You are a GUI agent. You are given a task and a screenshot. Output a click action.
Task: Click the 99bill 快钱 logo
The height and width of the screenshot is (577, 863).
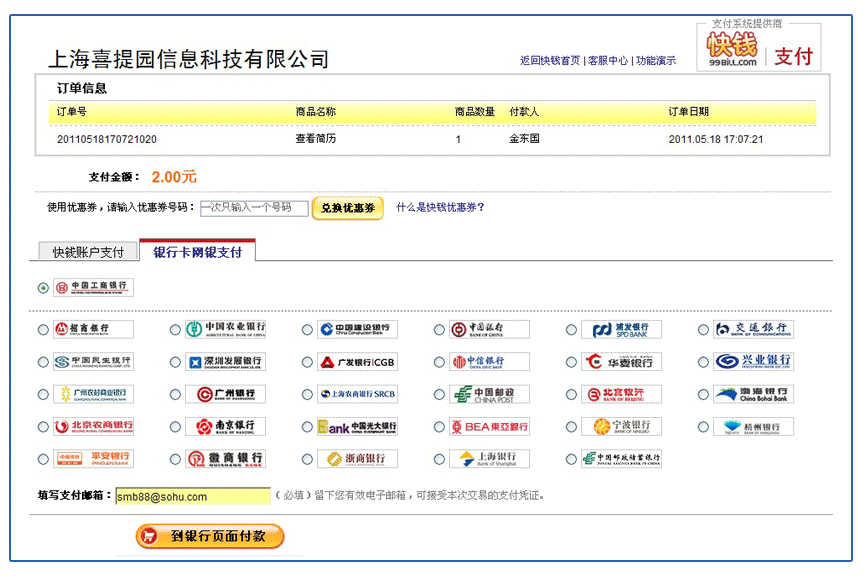click(x=732, y=48)
